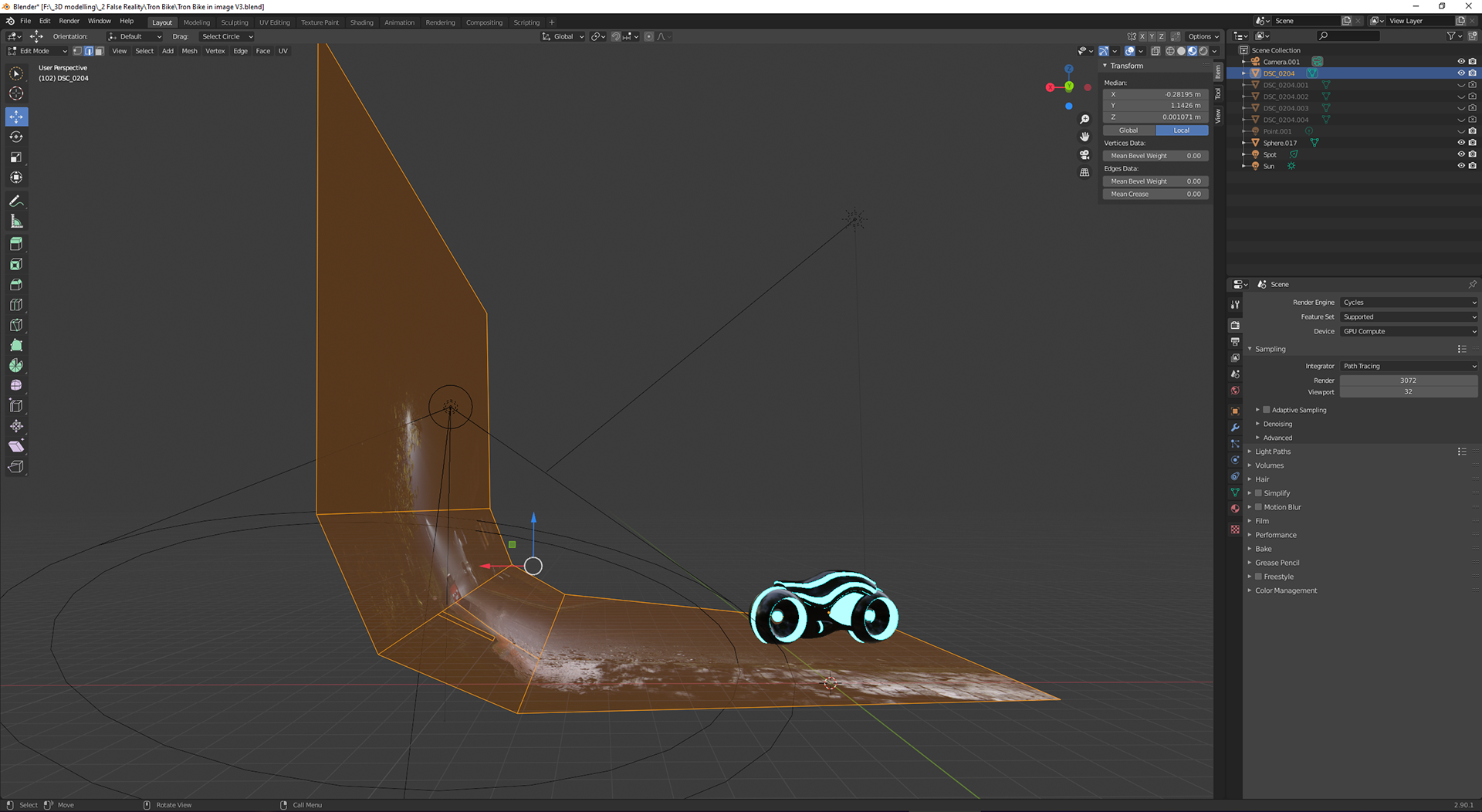
Task: Select the Shear tool
Action: tap(16, 446)
